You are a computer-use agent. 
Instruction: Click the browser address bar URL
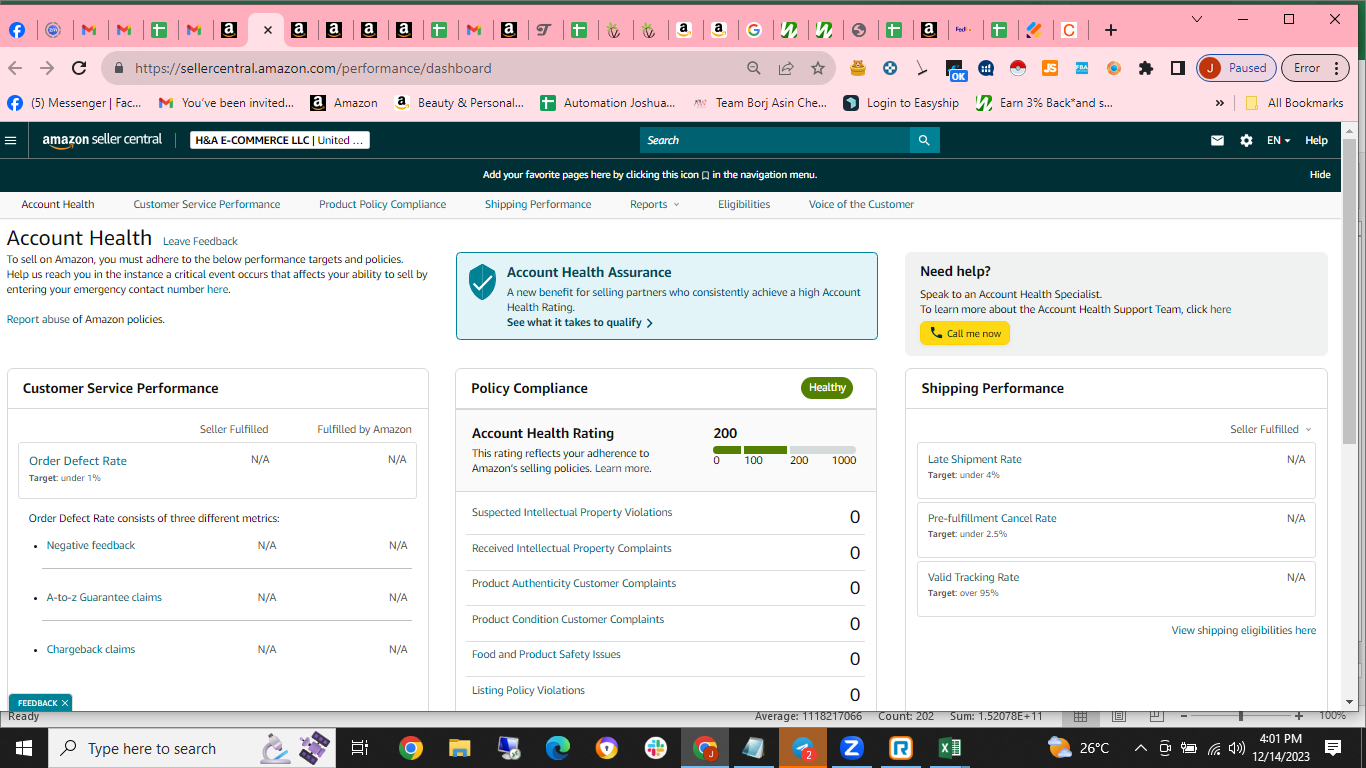(313, 68)
